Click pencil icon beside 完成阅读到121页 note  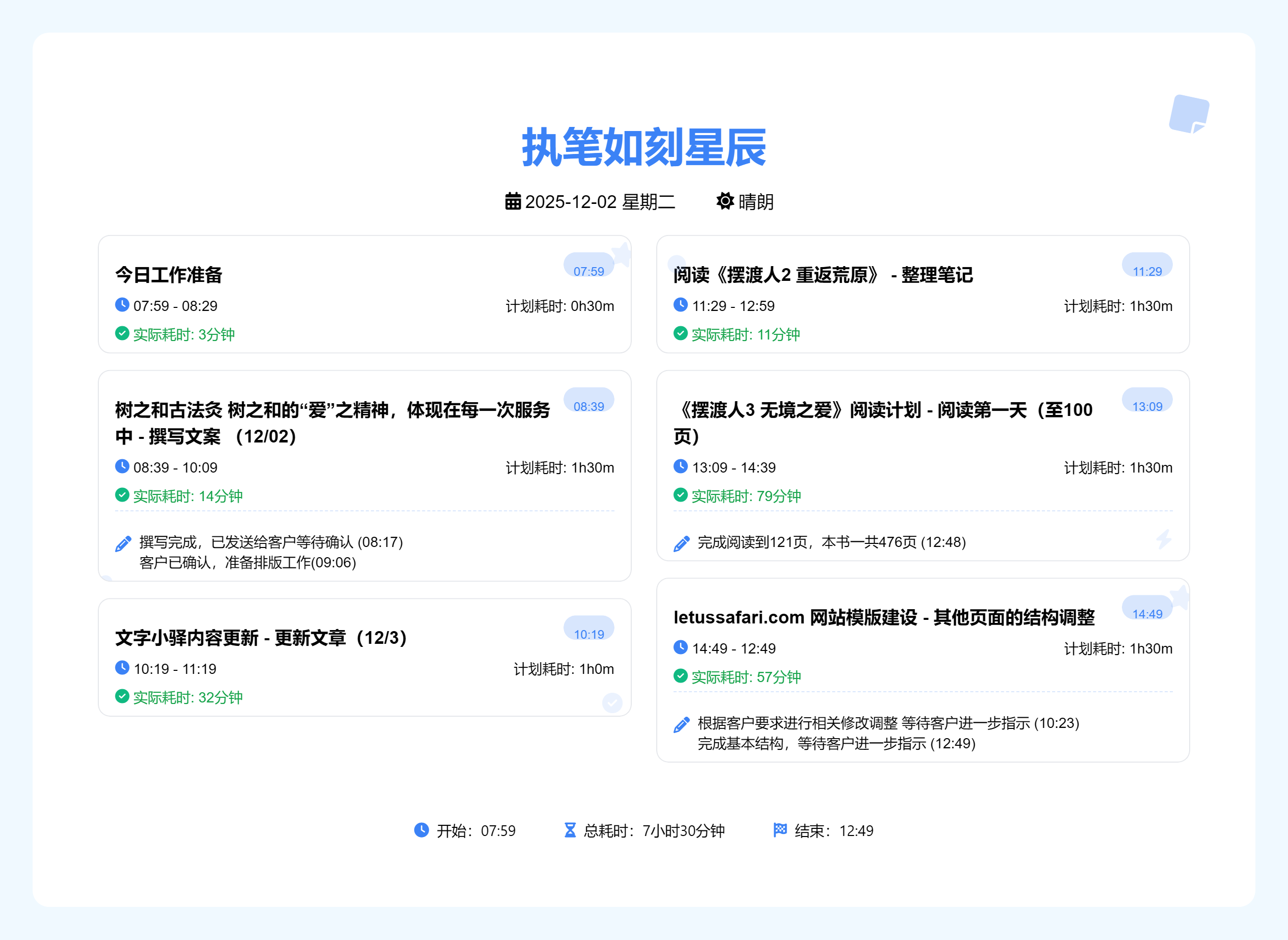(681, 543)
